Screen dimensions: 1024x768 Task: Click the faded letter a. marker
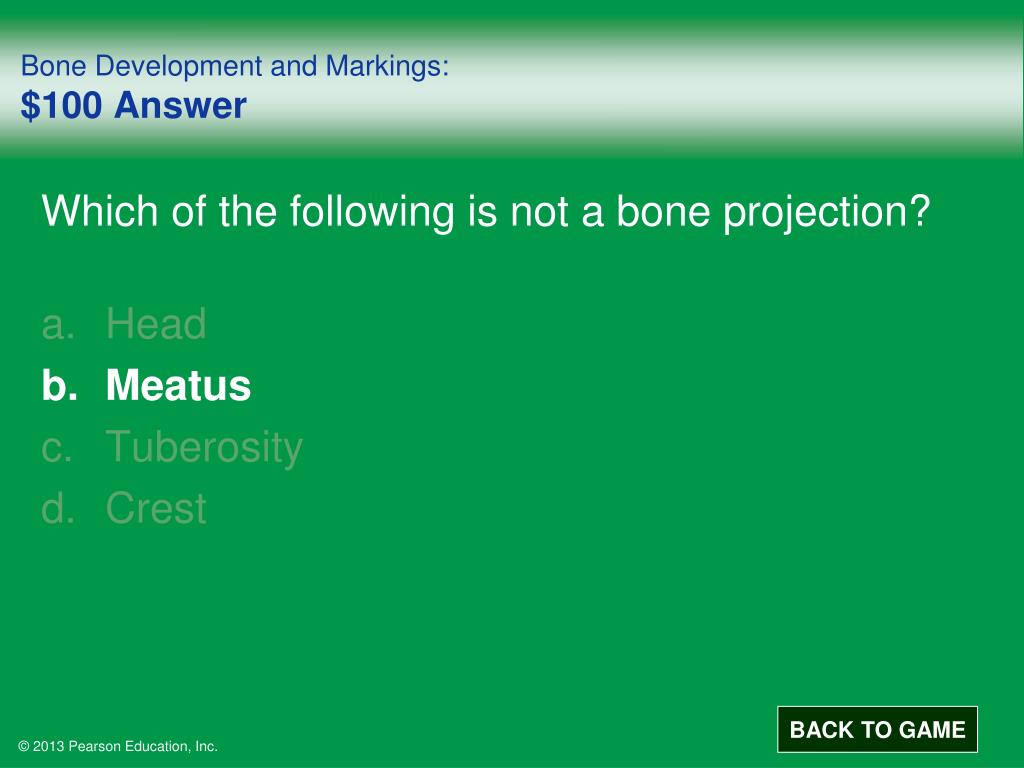57,325
